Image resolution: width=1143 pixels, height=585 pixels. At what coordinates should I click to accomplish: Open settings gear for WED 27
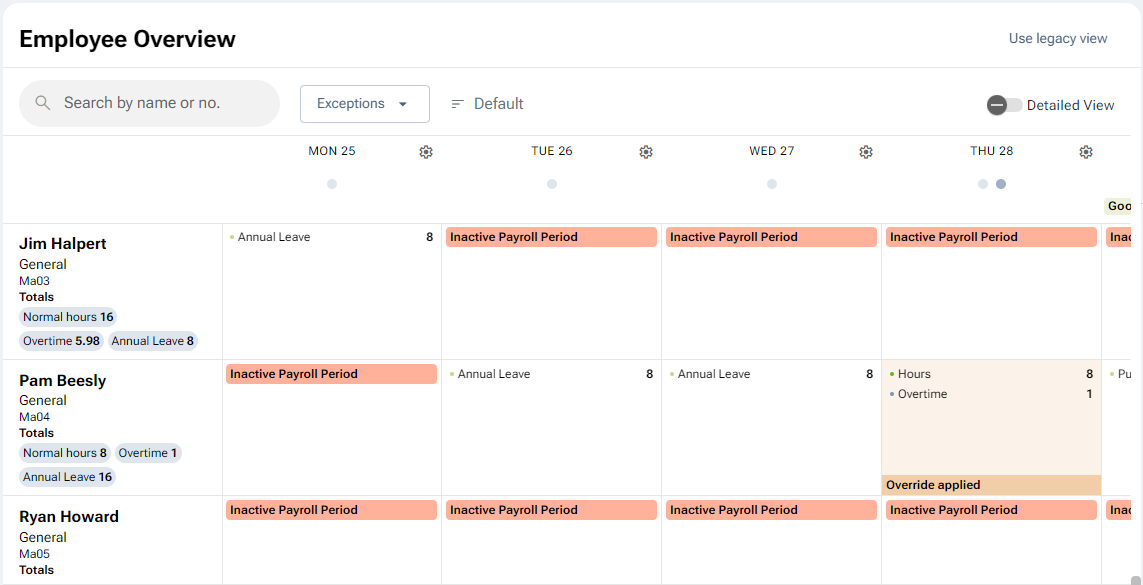pyautogui.click(x=866, y=152)
